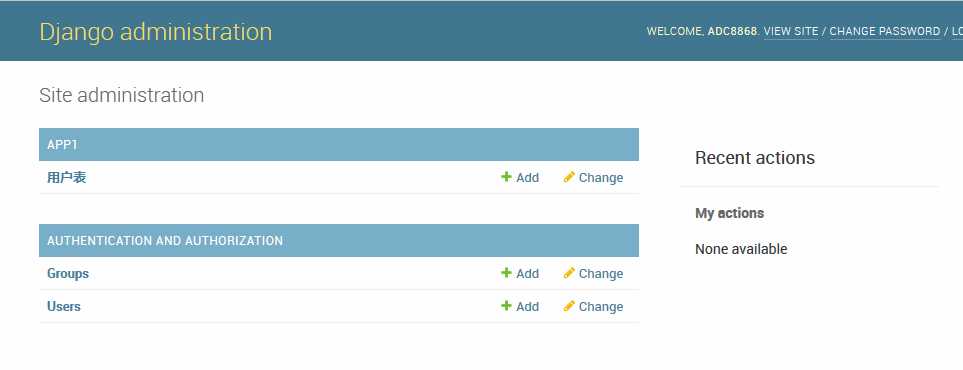The image size is (963, 370).
Task: Follow the View Site link
Action: click(x=791, y=31)
